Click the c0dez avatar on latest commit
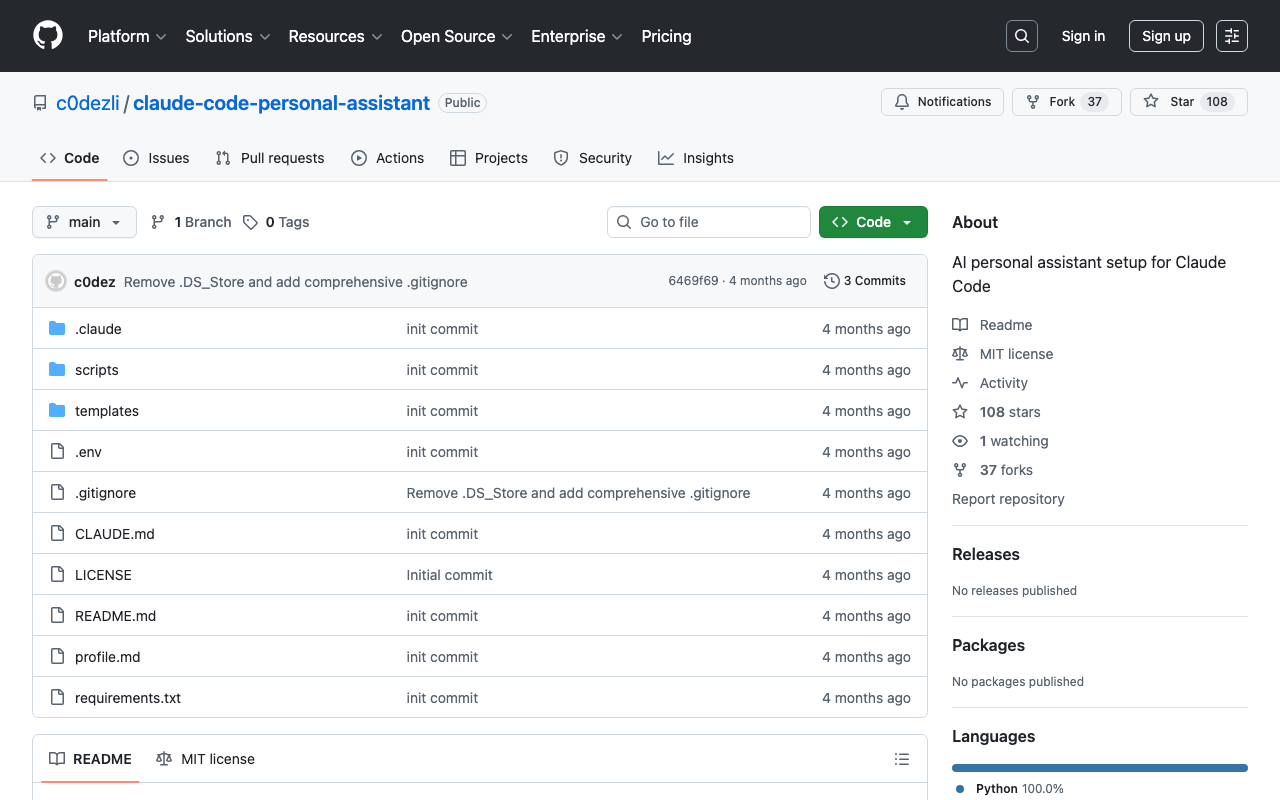 click(56, 281)
